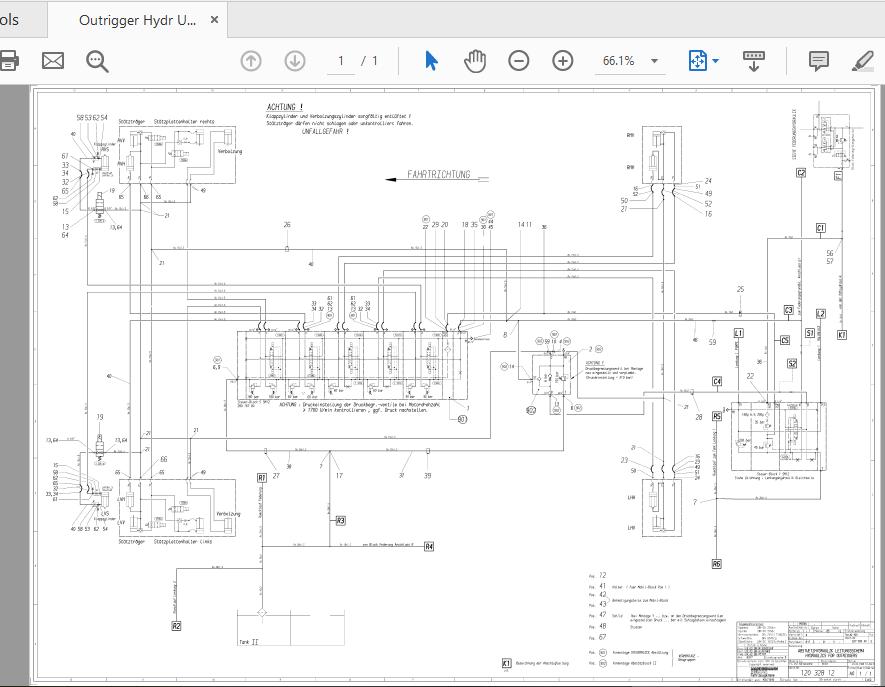Click the next page arrow button
This screenshot has height=687, width=885.
tap(293, 60)
